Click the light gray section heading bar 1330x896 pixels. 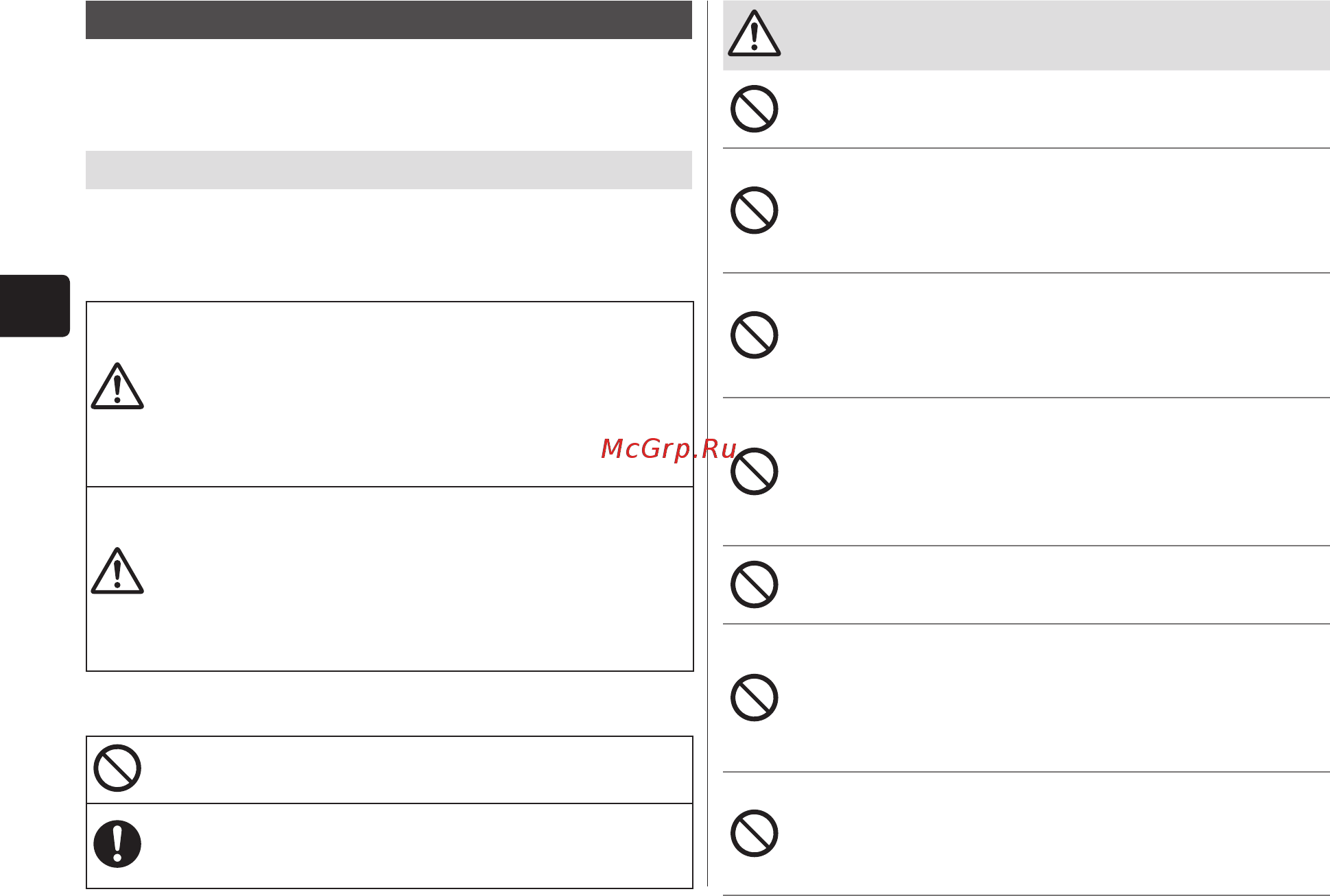(x=388, y=170)
